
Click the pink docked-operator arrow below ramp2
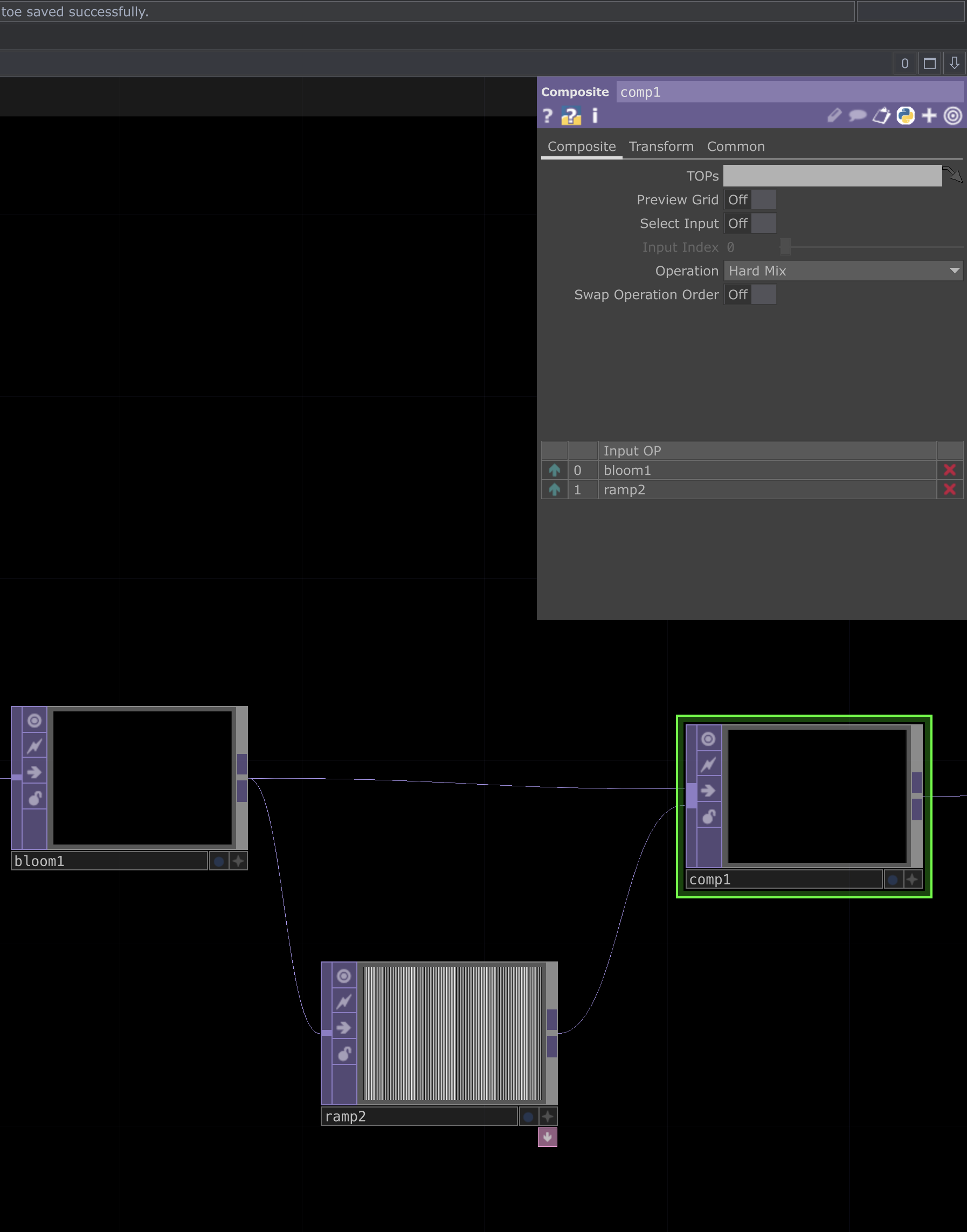547,1137
